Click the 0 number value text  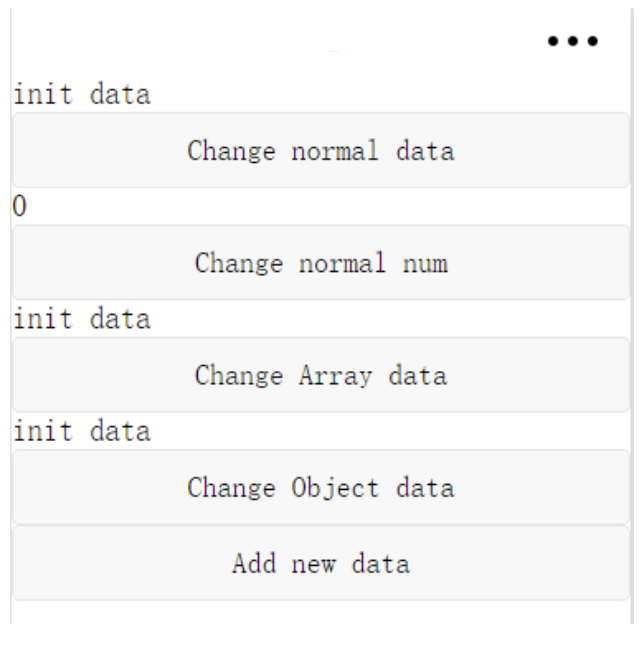[17, 208]
